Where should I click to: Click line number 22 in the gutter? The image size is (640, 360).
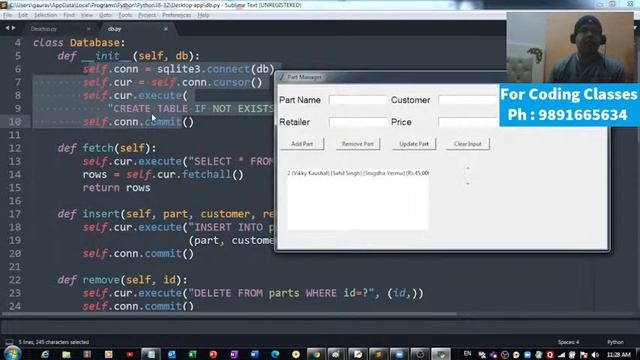(x=15, y=280)
